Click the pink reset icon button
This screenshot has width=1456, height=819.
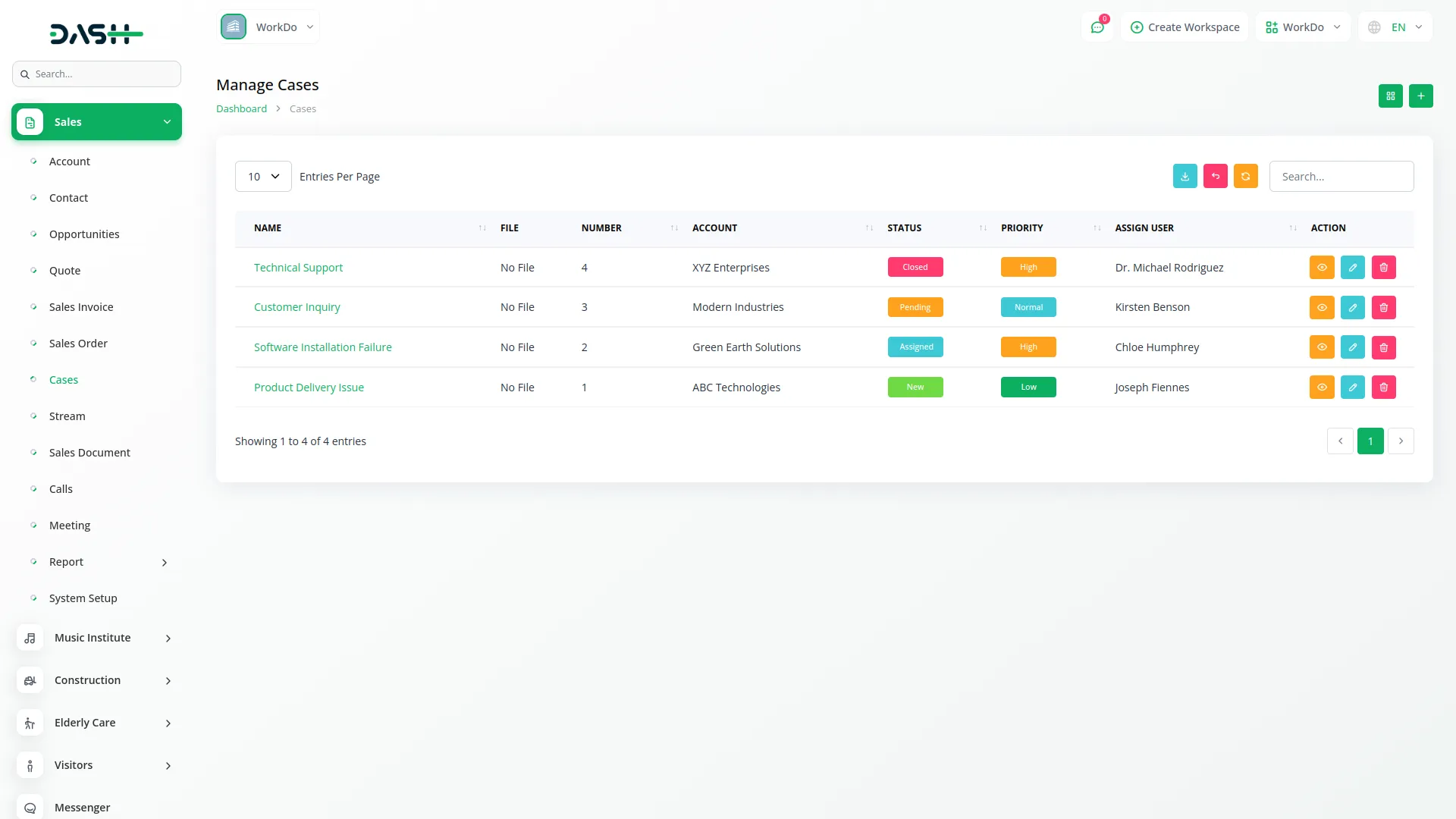click(1215, 177)
